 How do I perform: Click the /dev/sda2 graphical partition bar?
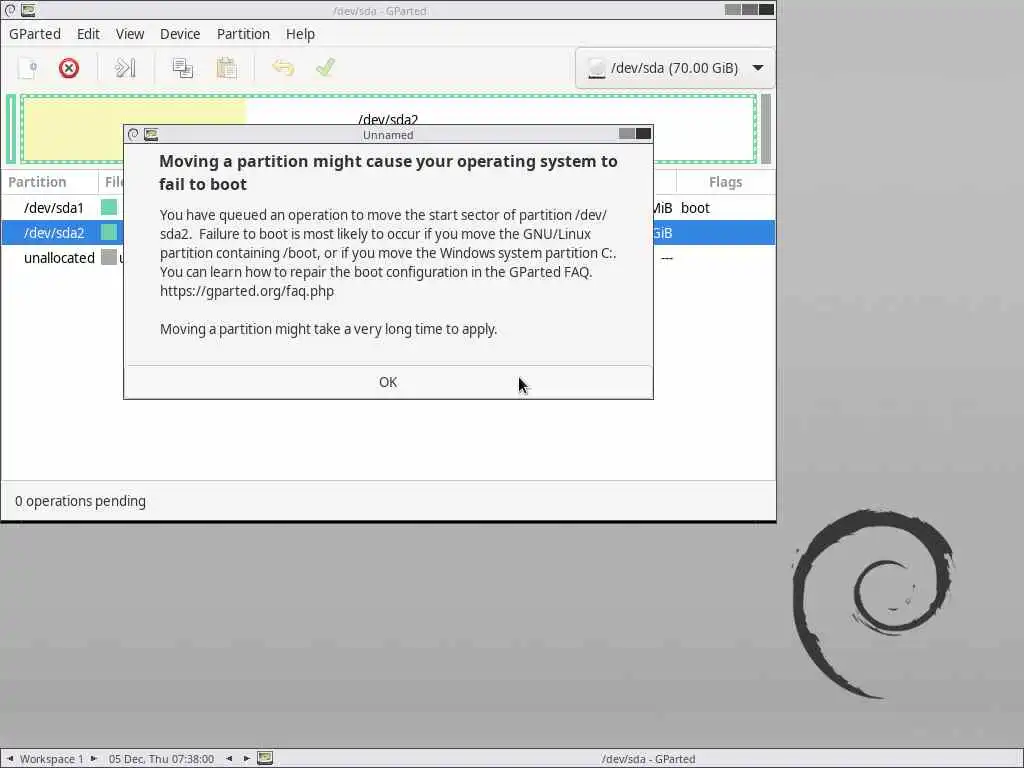389,129
